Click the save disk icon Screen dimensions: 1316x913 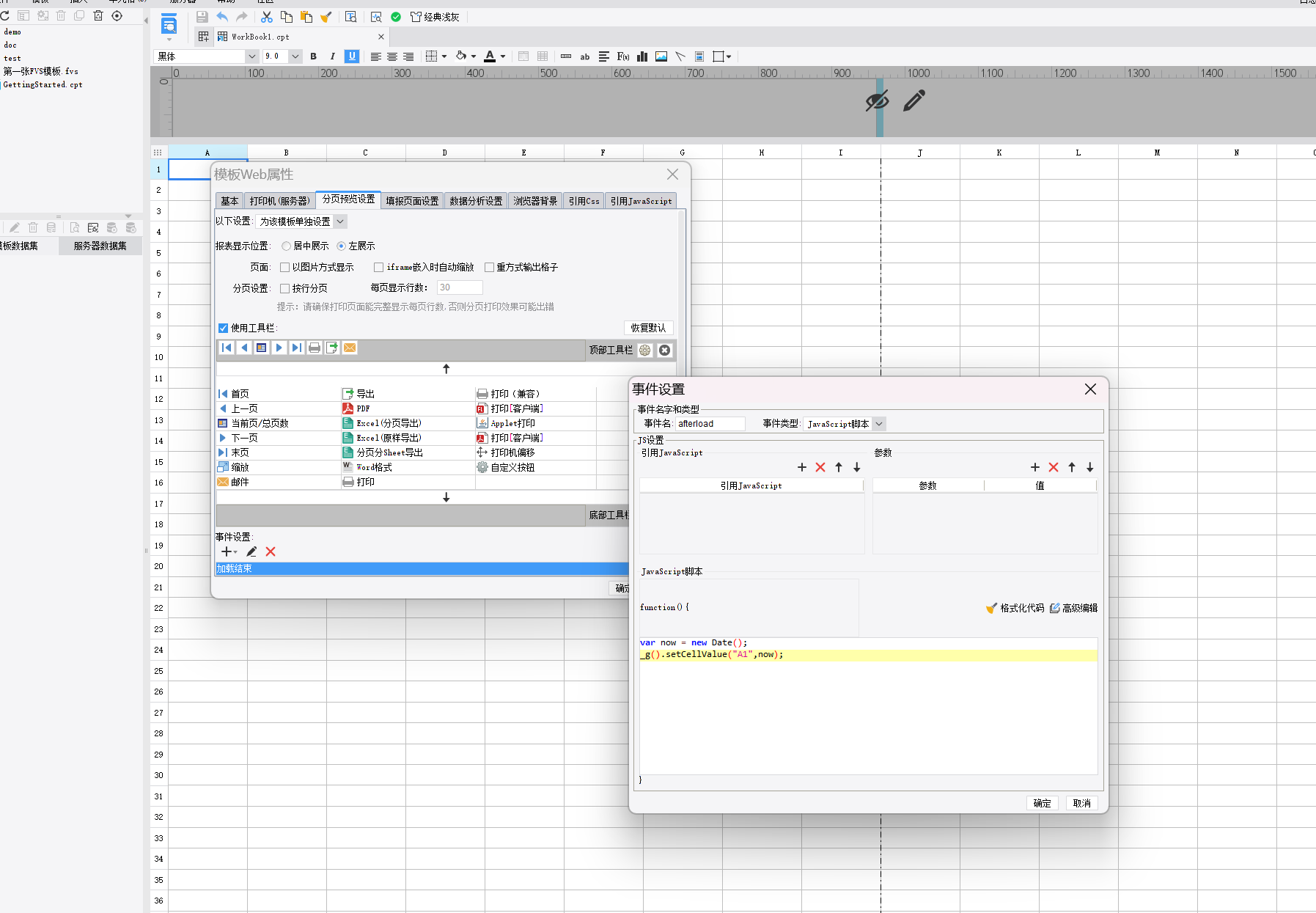tap(202, 17)
